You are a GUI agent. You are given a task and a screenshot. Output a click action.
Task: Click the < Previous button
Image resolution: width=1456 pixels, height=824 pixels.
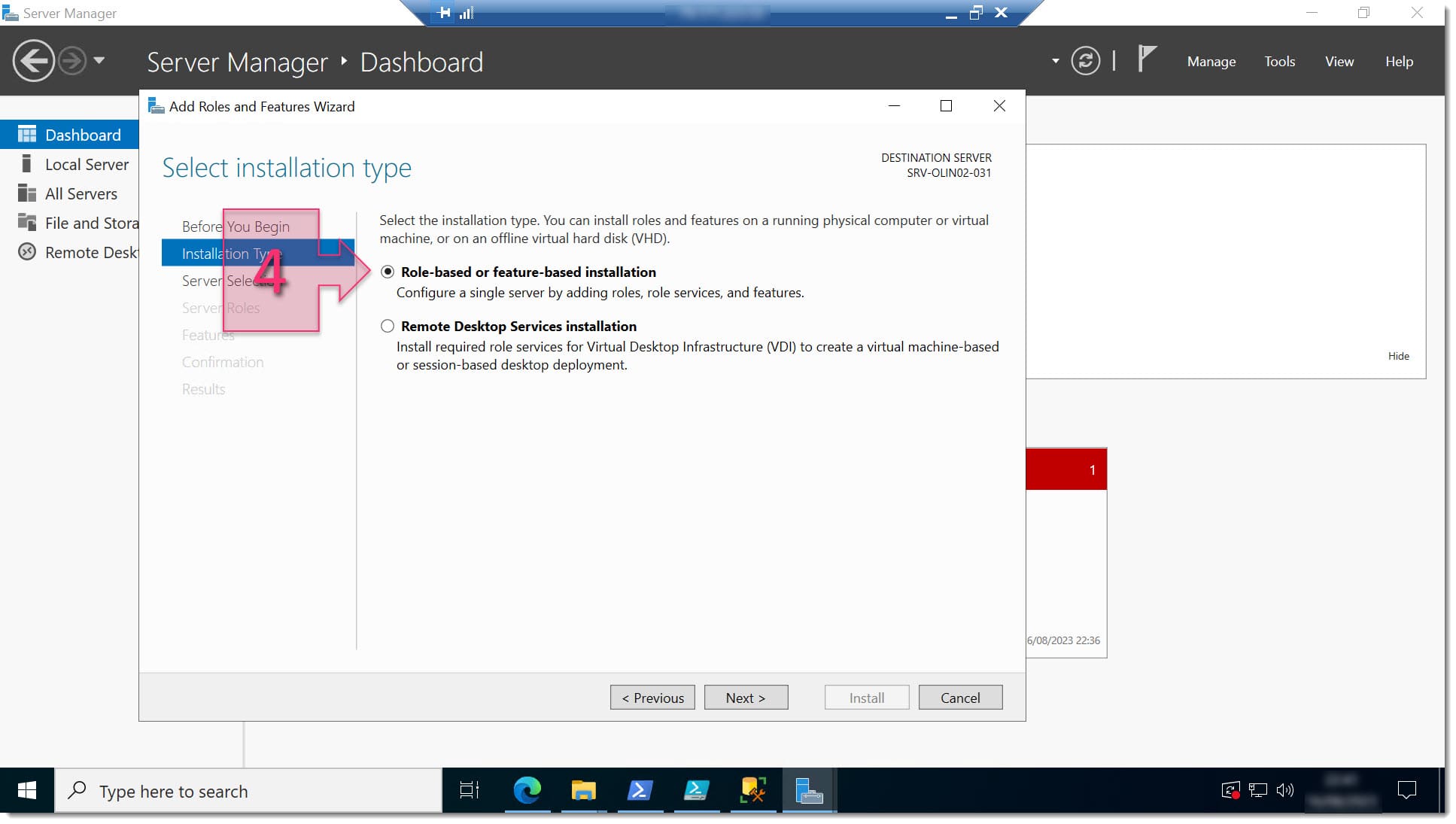pos(652,698)
